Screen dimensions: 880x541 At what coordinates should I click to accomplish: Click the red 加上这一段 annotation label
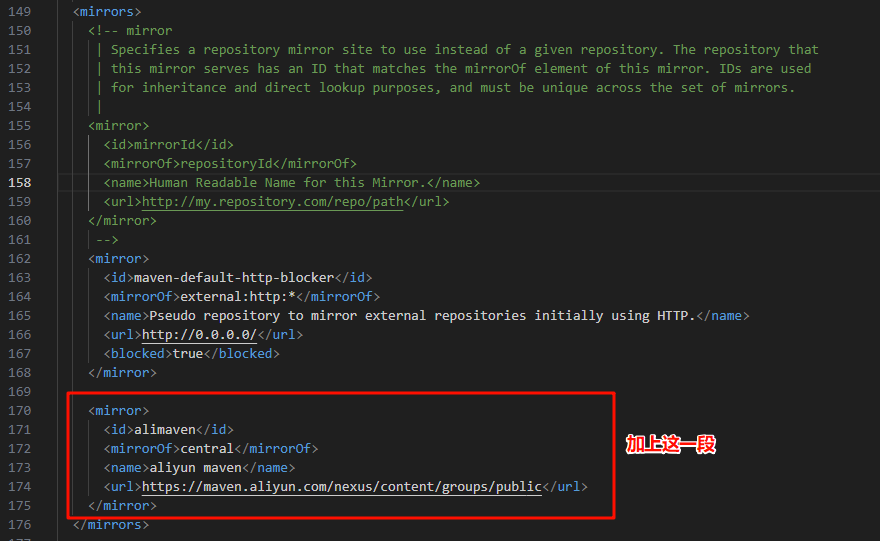pos(671,445)
